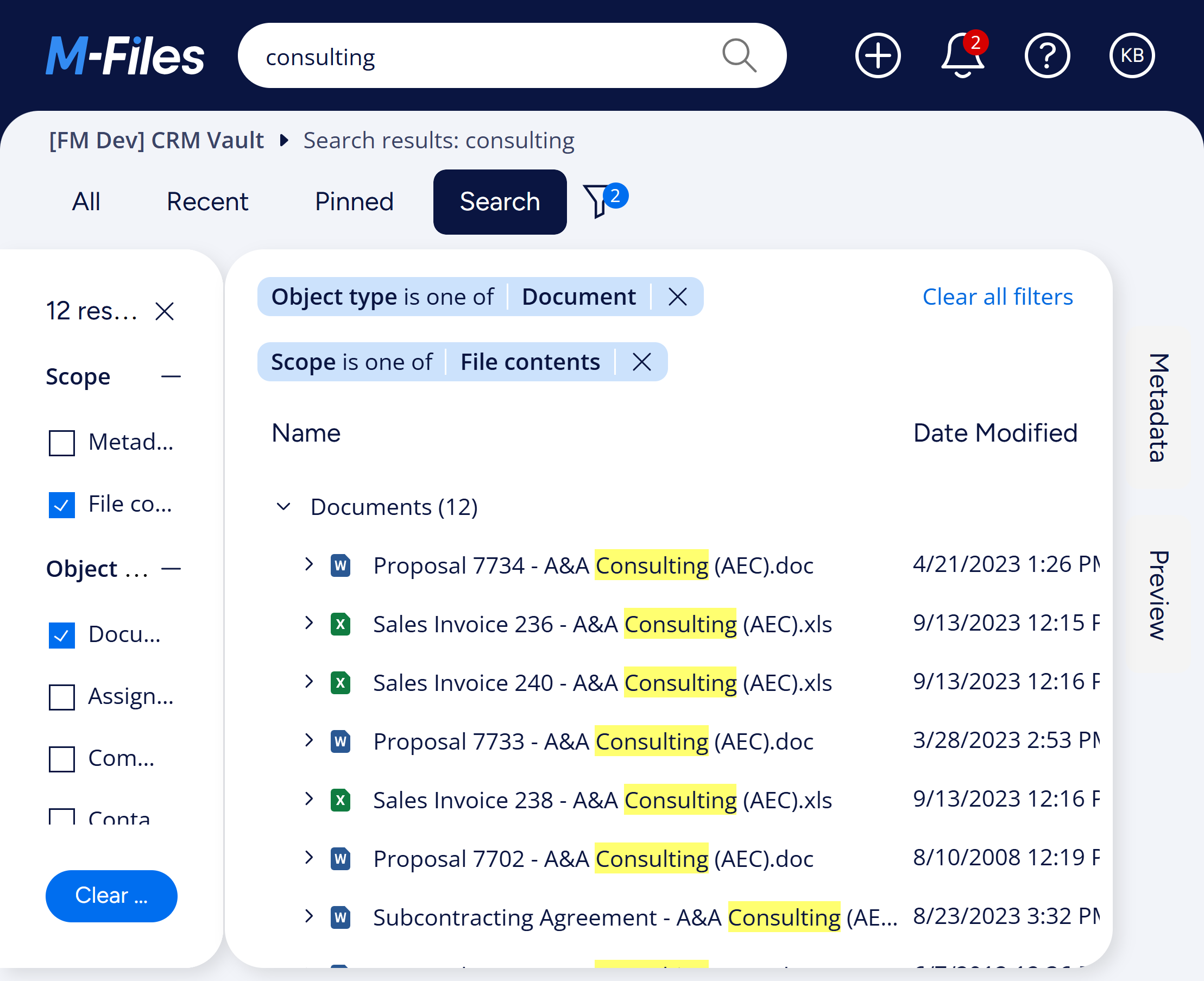The width and height of the screenshot is (1204, 981).
Task: Click Word icon of Subcontracting Agreement
Action: tap(340, 917)
